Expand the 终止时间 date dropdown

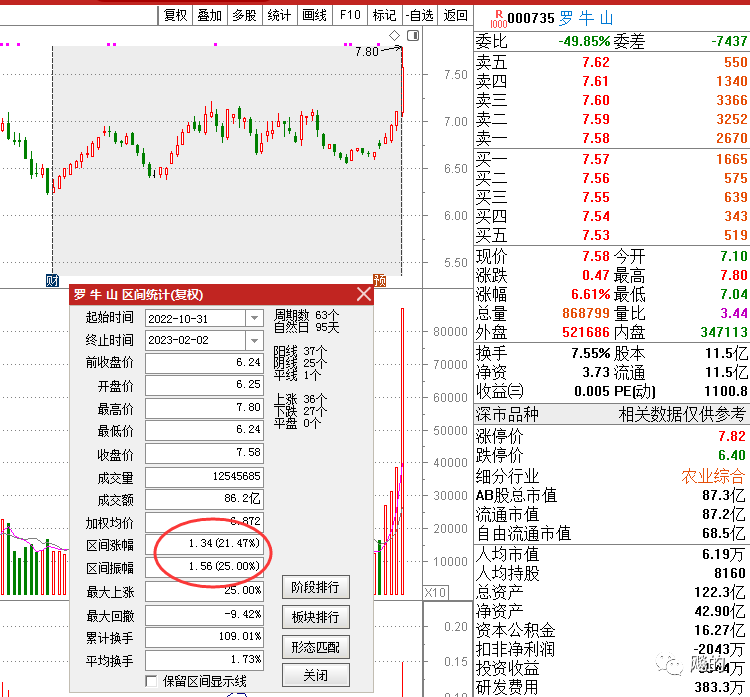coord(254,340)
